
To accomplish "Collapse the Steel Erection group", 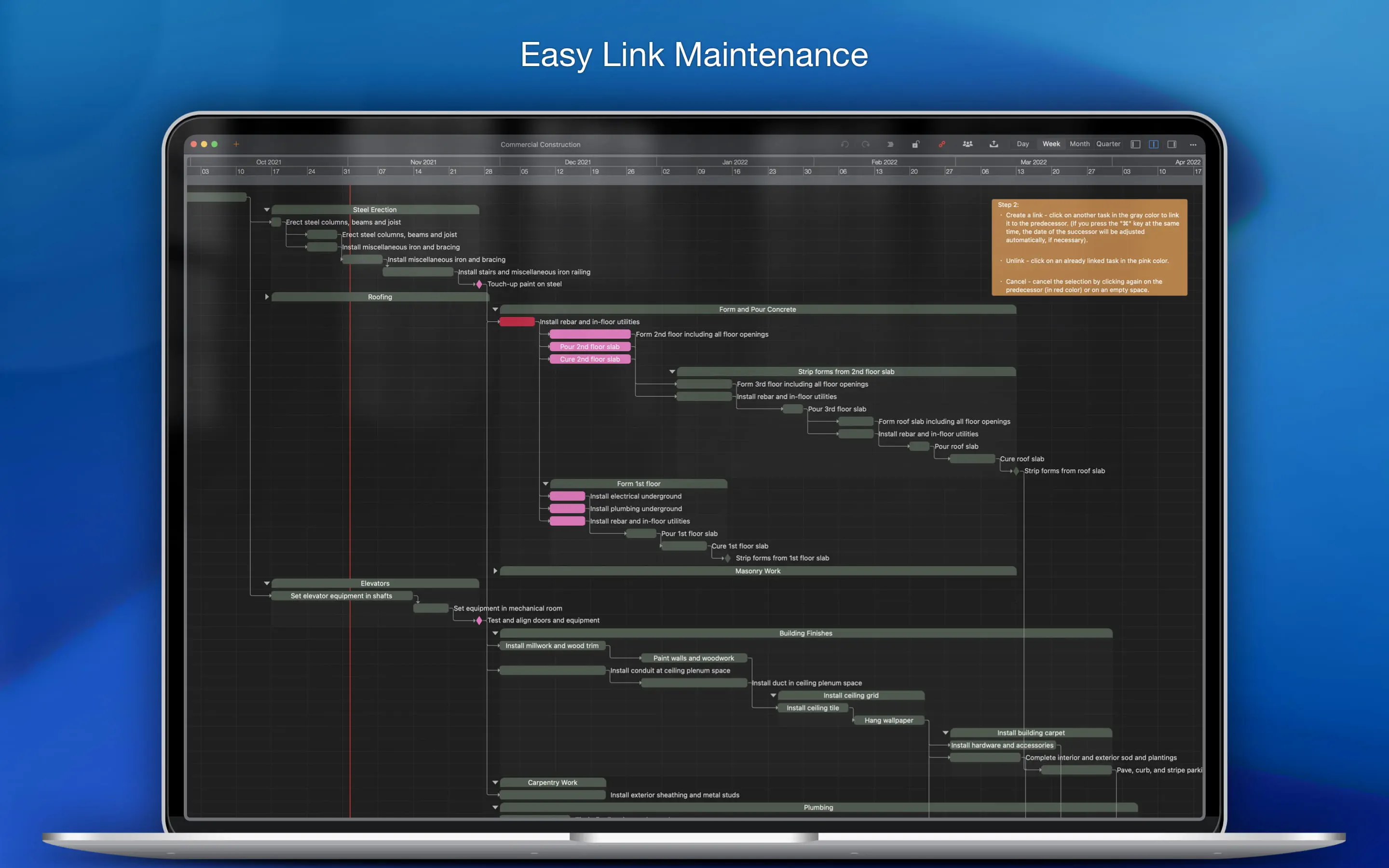I will coord(267,210).
